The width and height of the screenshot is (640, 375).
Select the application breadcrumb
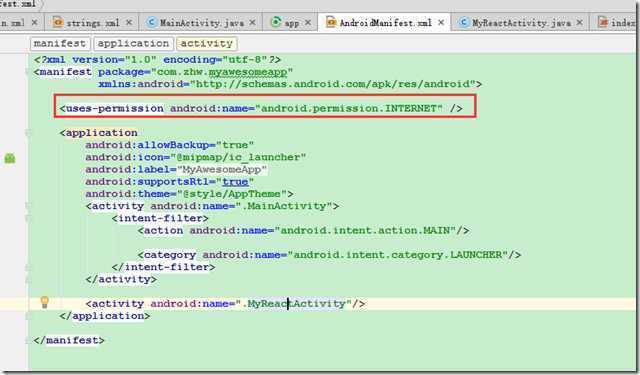pos(133,43)
